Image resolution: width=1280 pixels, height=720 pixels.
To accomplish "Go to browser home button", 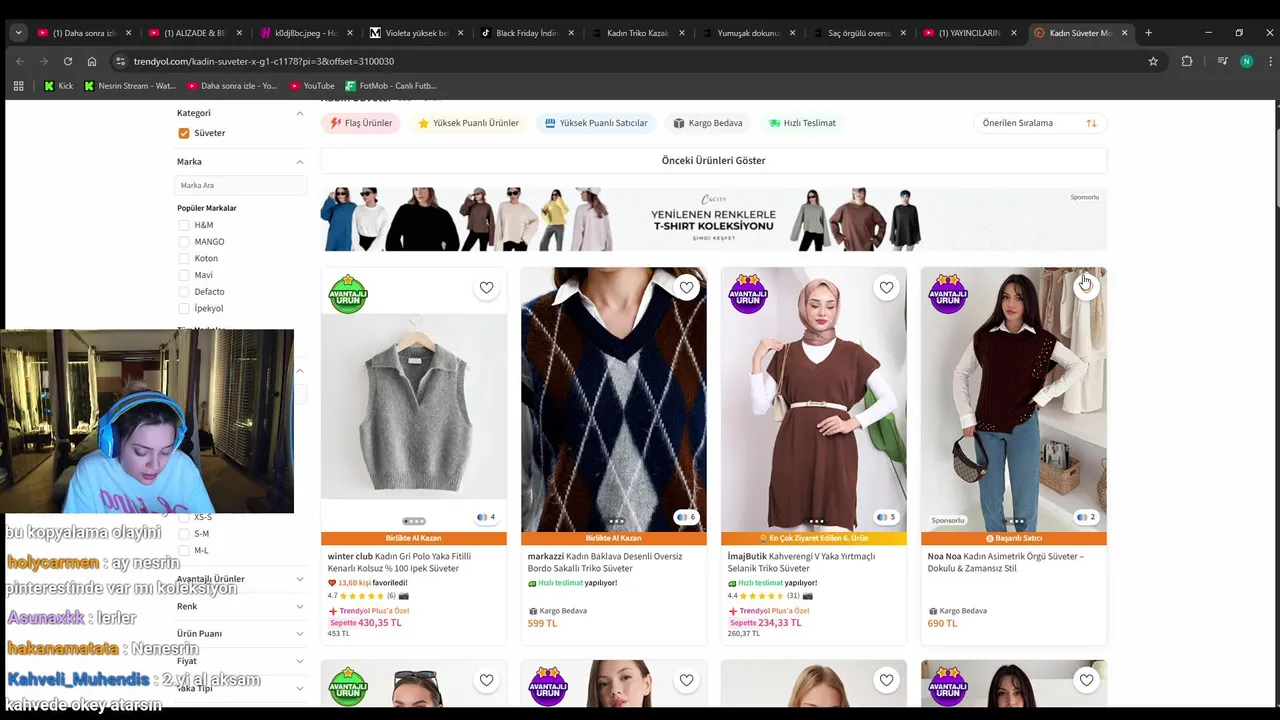I will (92, 61).
